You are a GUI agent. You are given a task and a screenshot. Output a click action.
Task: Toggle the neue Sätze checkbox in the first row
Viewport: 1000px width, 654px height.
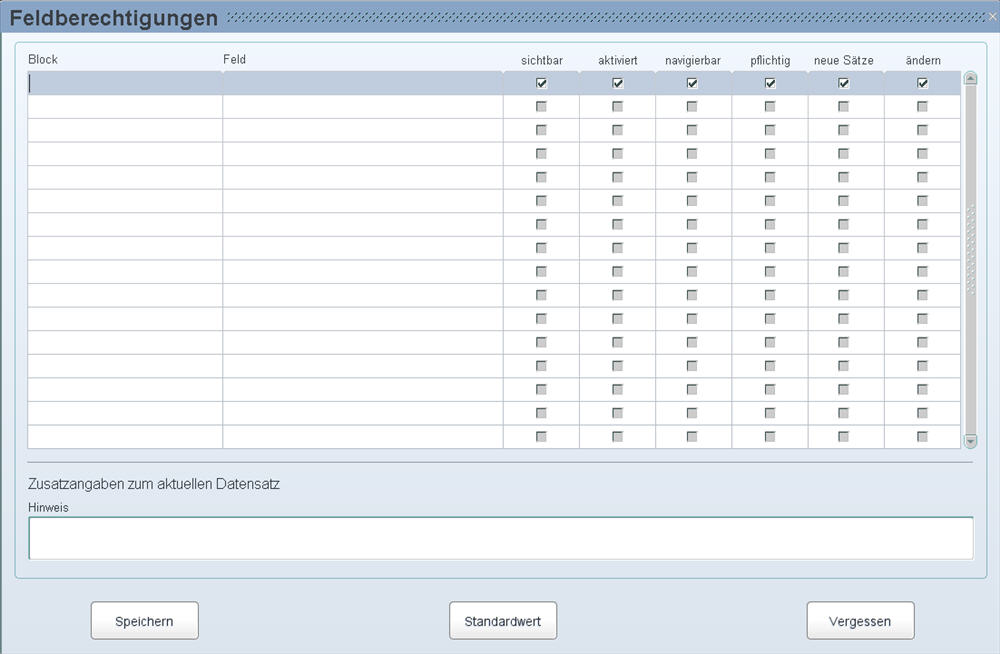coord(844,83)
